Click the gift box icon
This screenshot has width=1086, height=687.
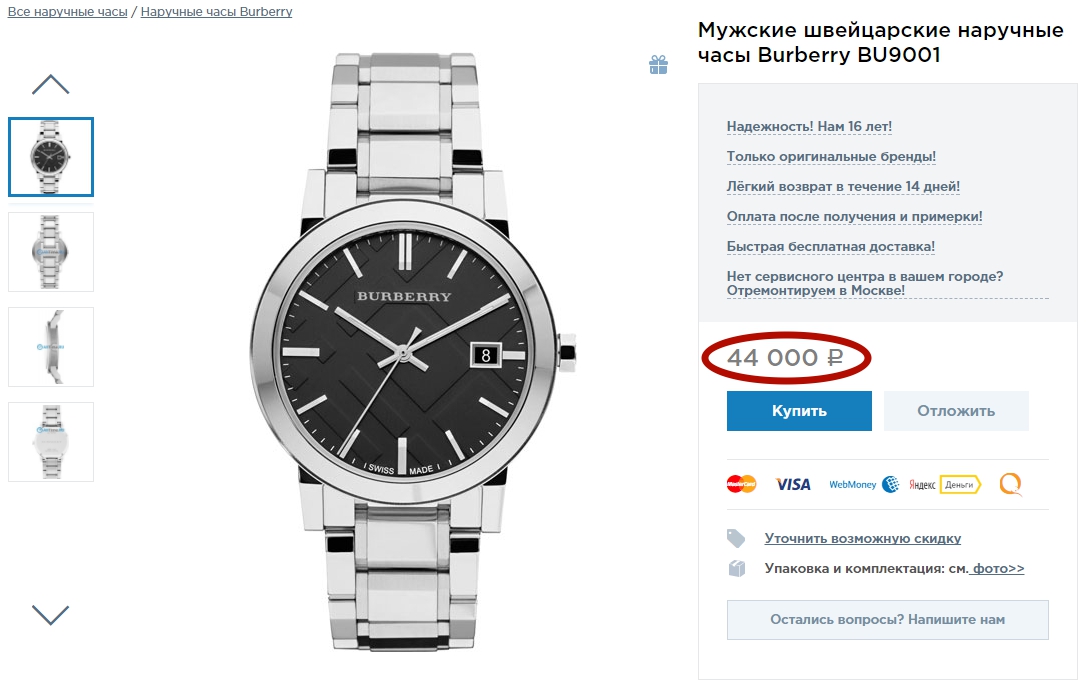(x=658, y=65)
